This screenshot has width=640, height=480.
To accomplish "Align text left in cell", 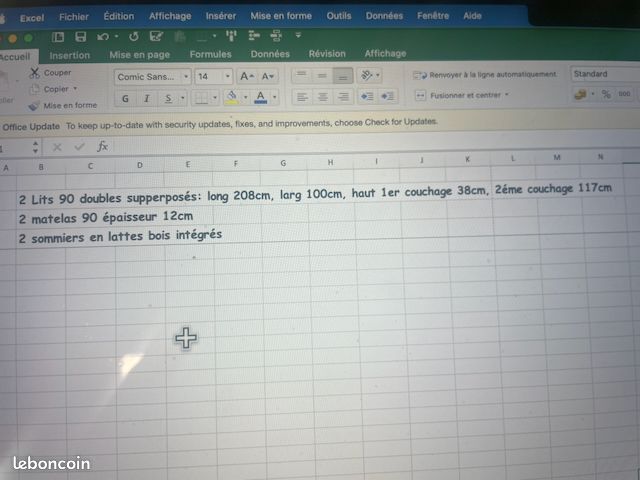I will (x=302, y=97).
